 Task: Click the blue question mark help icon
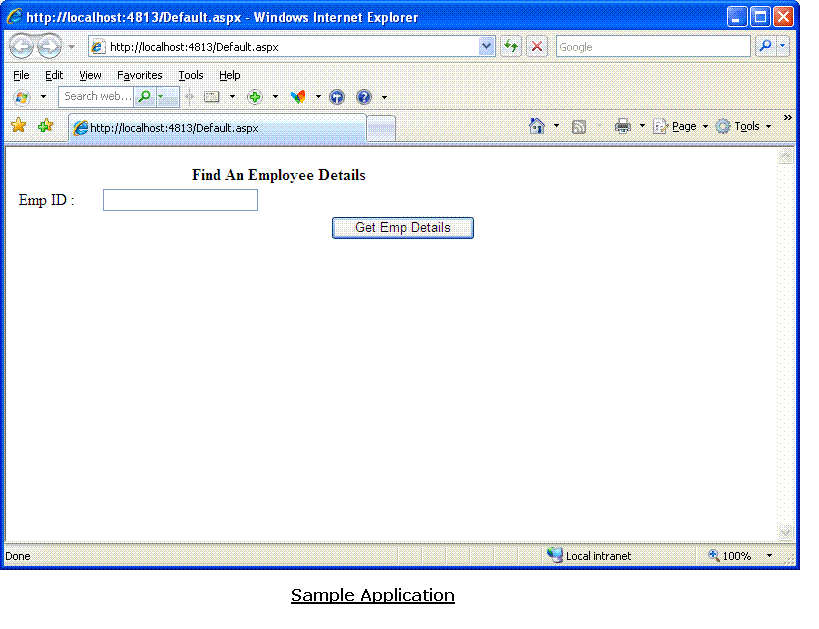[364, 97]
